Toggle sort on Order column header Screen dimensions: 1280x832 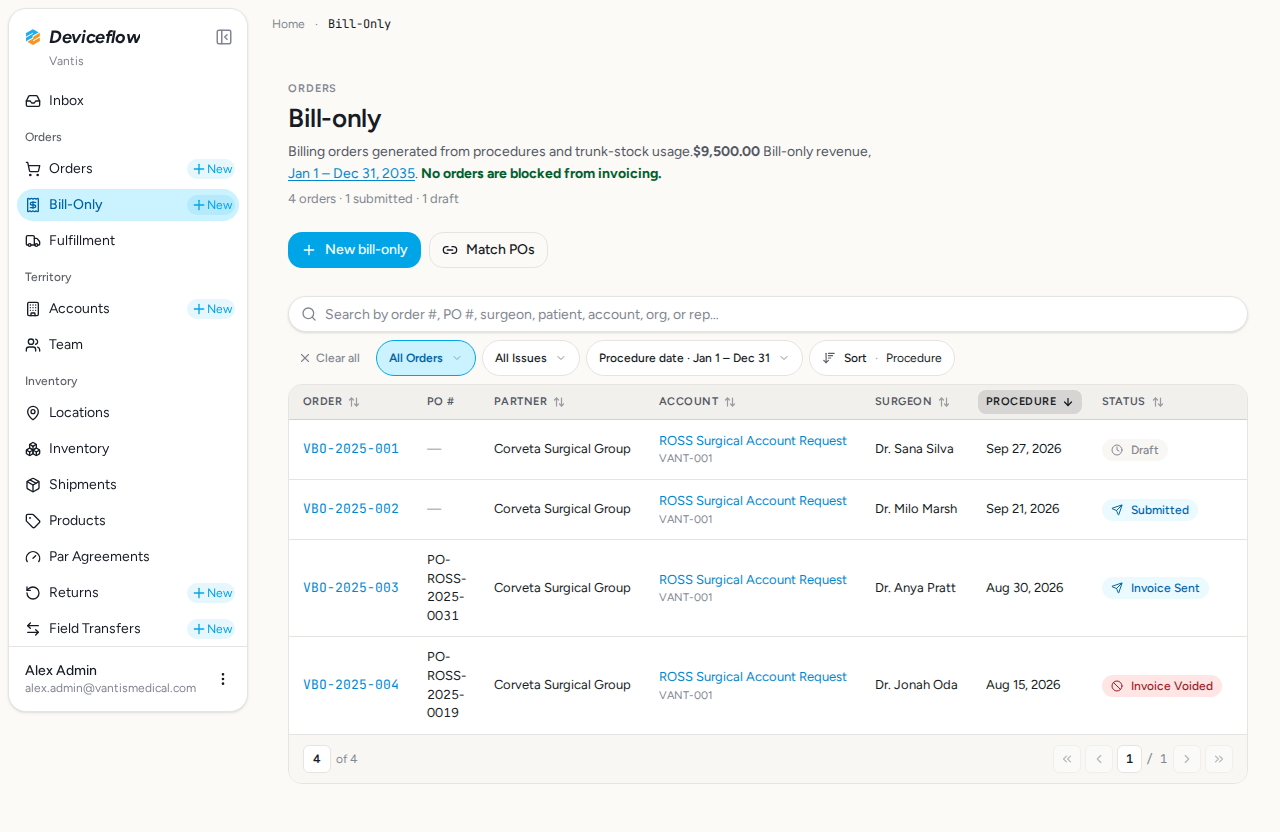[x=331, y=402]
